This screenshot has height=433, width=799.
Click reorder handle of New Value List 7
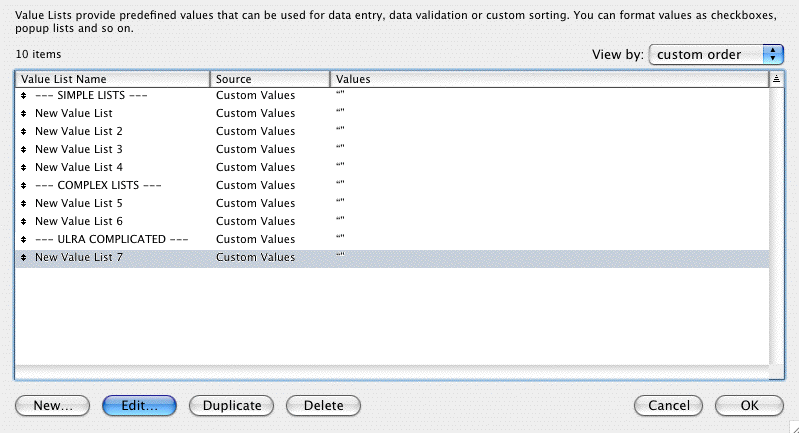pos(23,257)
